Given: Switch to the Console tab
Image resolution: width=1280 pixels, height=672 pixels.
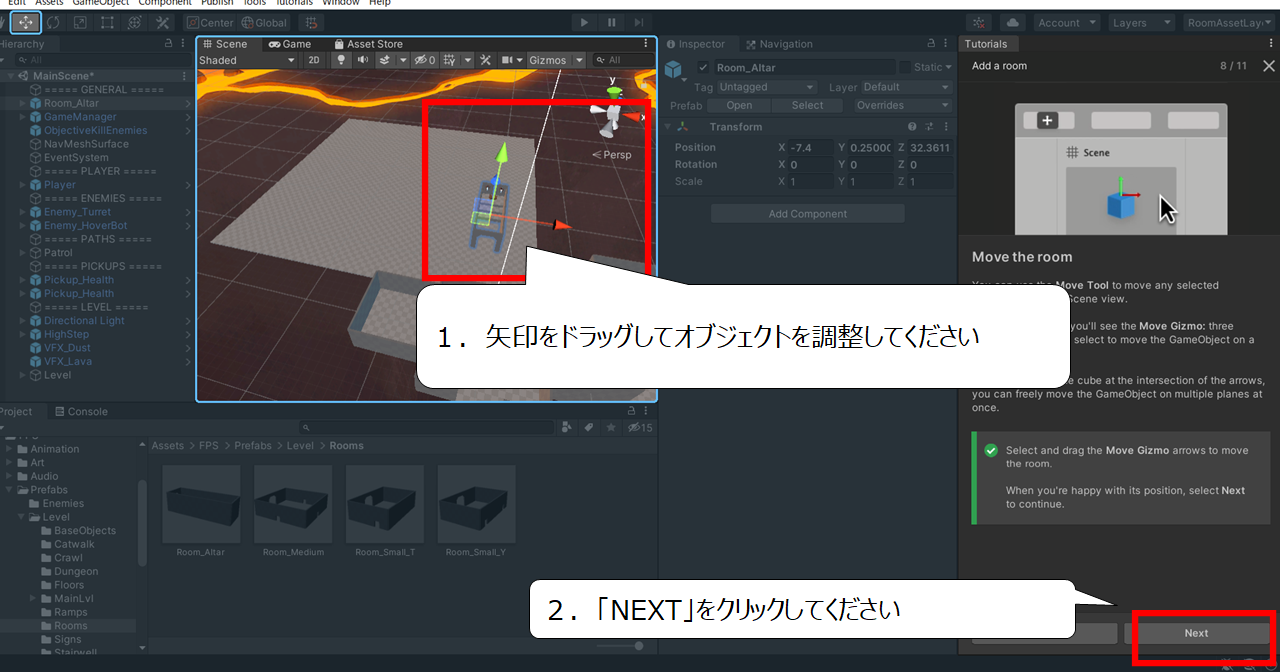Looking at the screenshot, I should point(80,412).
